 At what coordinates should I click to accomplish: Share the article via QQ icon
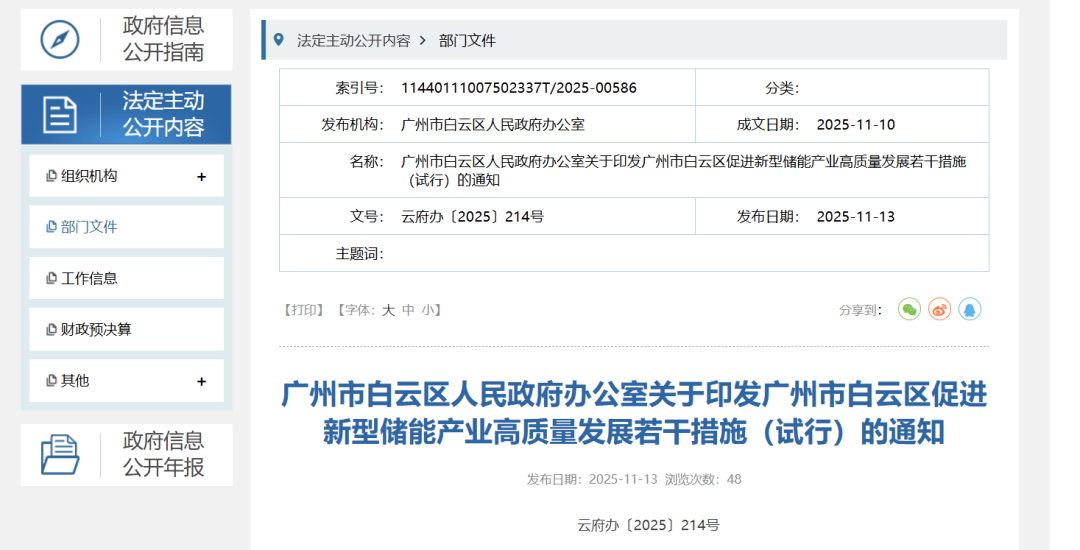coord(969,310)
